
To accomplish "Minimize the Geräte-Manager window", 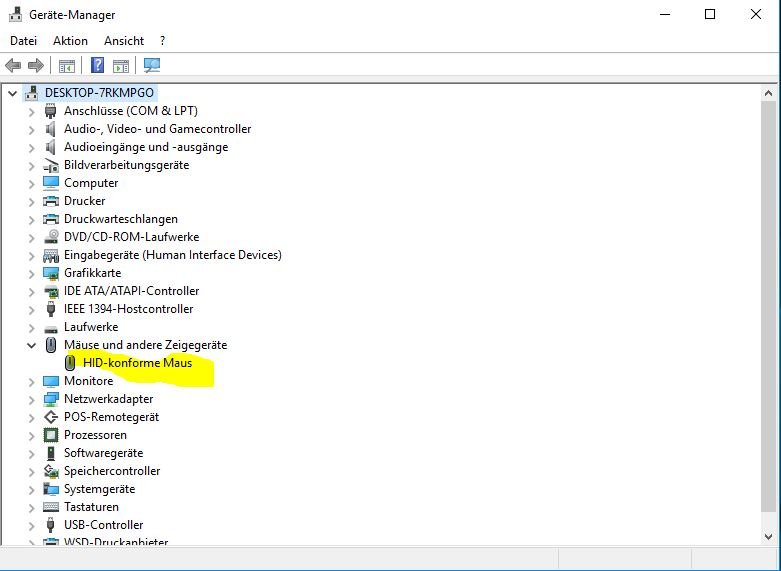I will pos(665,14).
